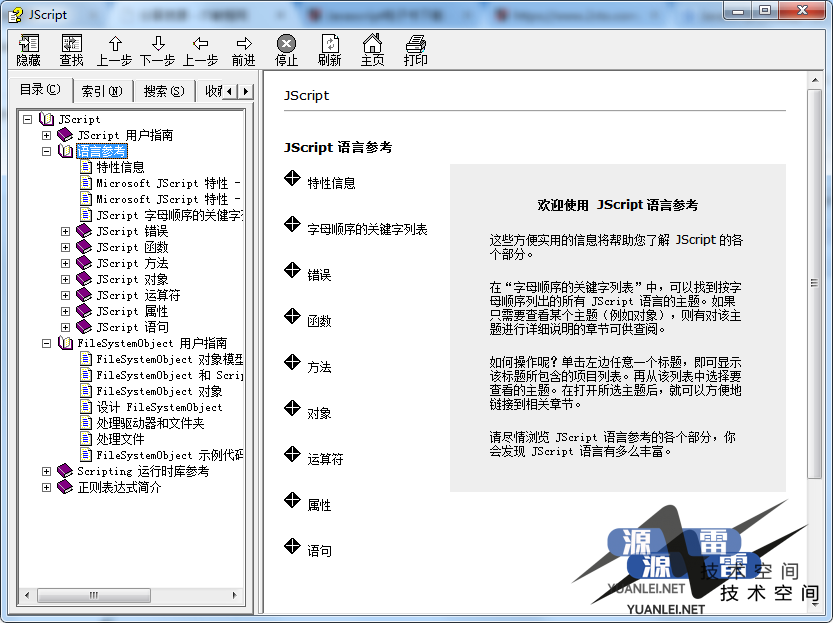Select JScript 字母顺序的关键字 tree item
This screenshot has width=833, height=623.
point(169,215)
